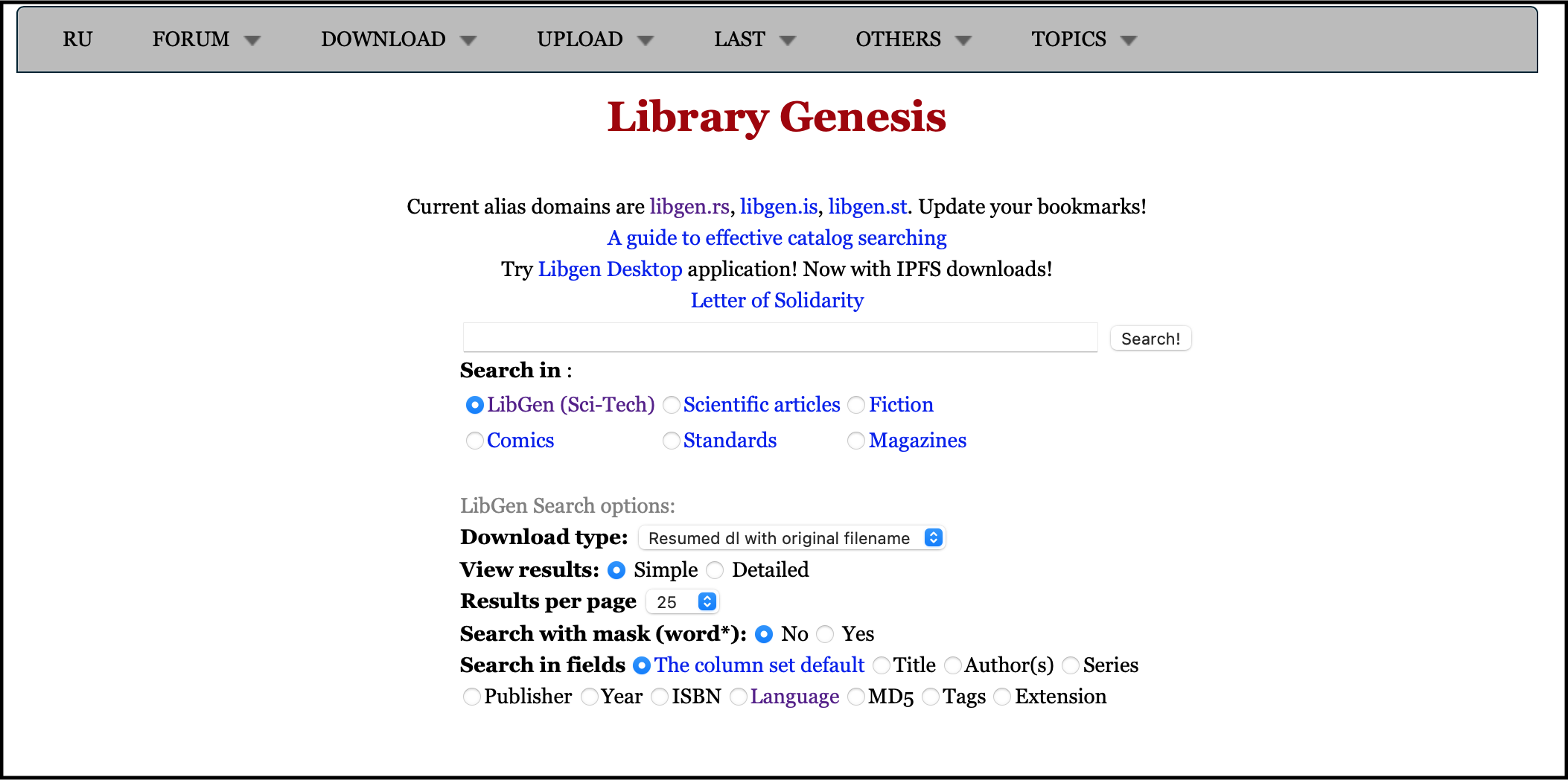Search in the ISBN field only
The height and width of the screenshot is (780, 1568).
[660, 697]
